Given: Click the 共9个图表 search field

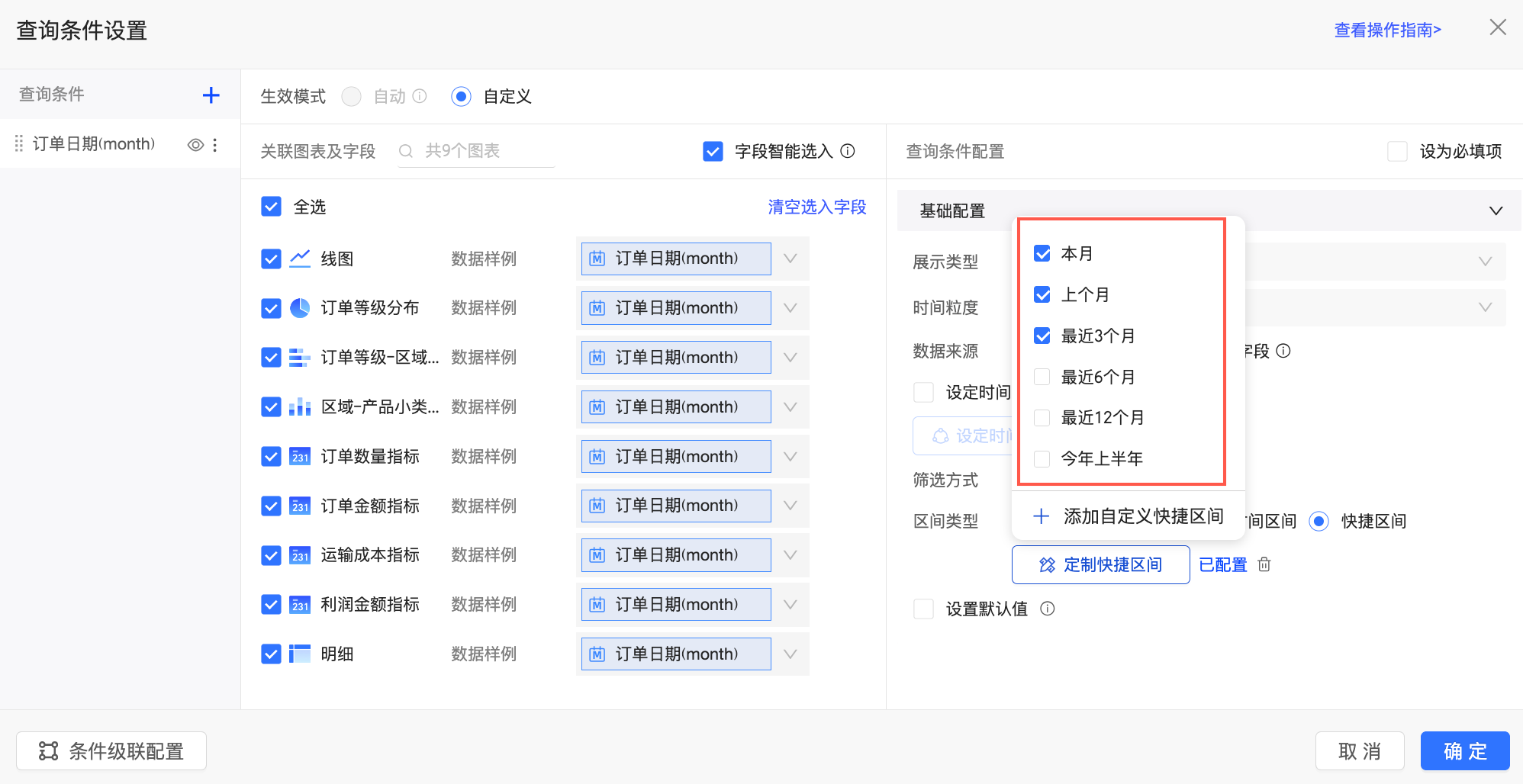Looking at the screenshot, I should point(476,151).
